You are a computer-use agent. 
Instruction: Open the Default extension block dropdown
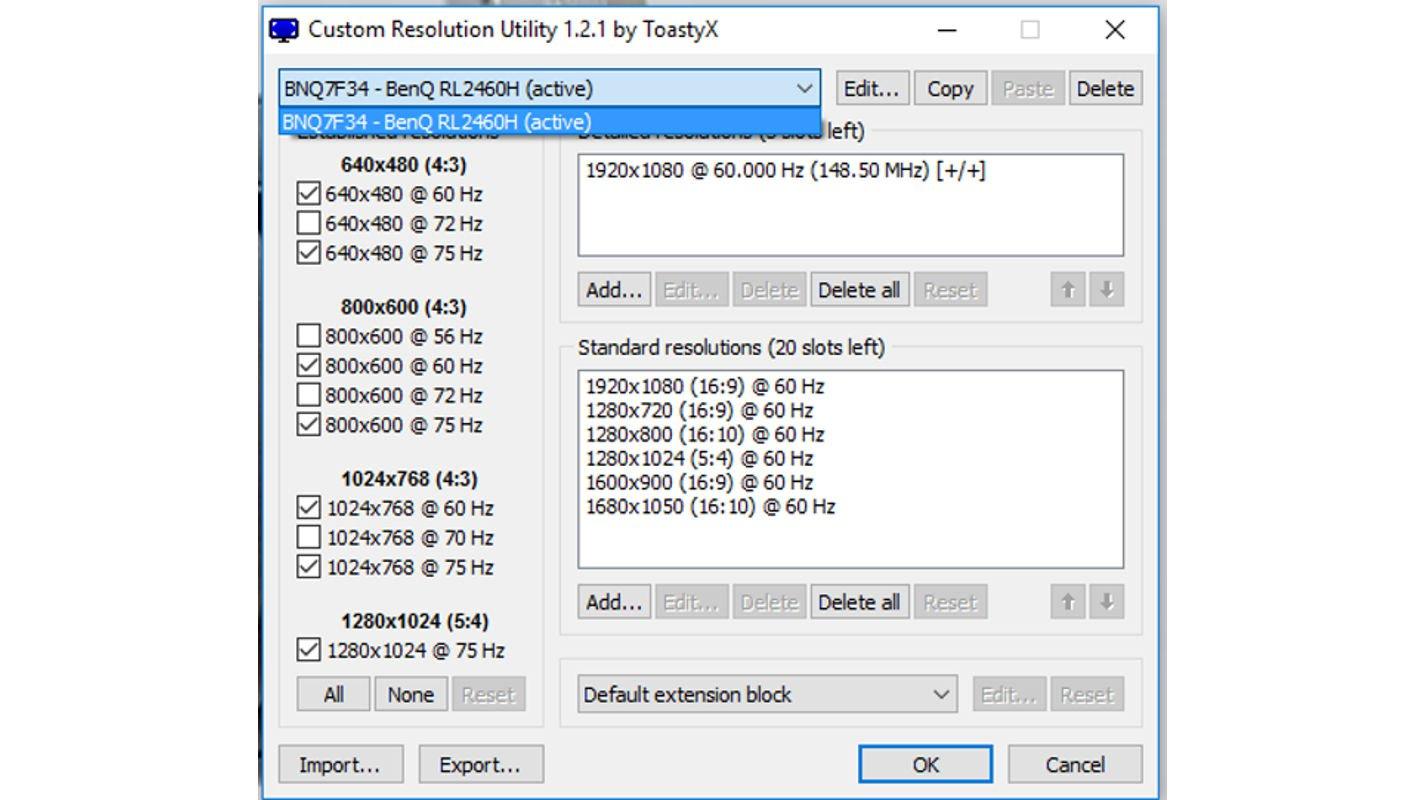(767, 694)
